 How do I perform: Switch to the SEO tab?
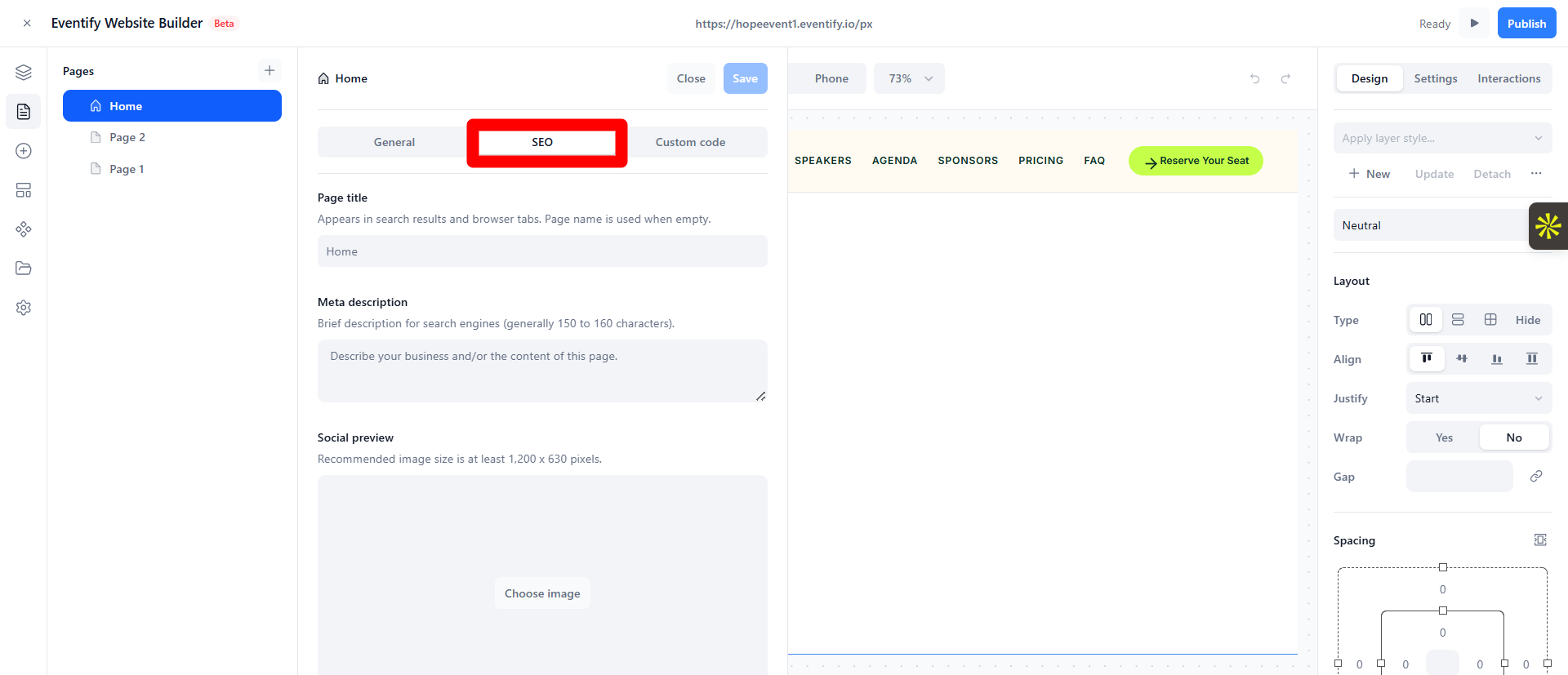pyautogui.click(x=542, y=142)
